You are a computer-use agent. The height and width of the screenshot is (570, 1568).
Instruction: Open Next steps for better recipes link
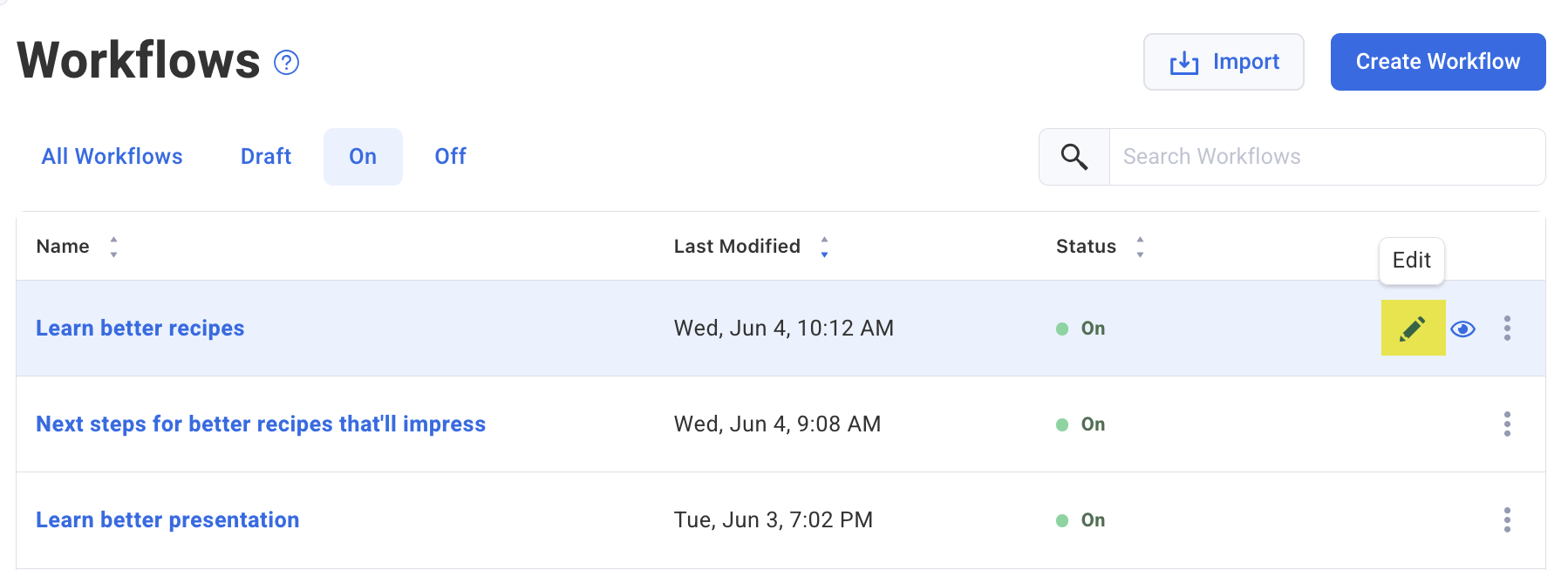(261, 424)
